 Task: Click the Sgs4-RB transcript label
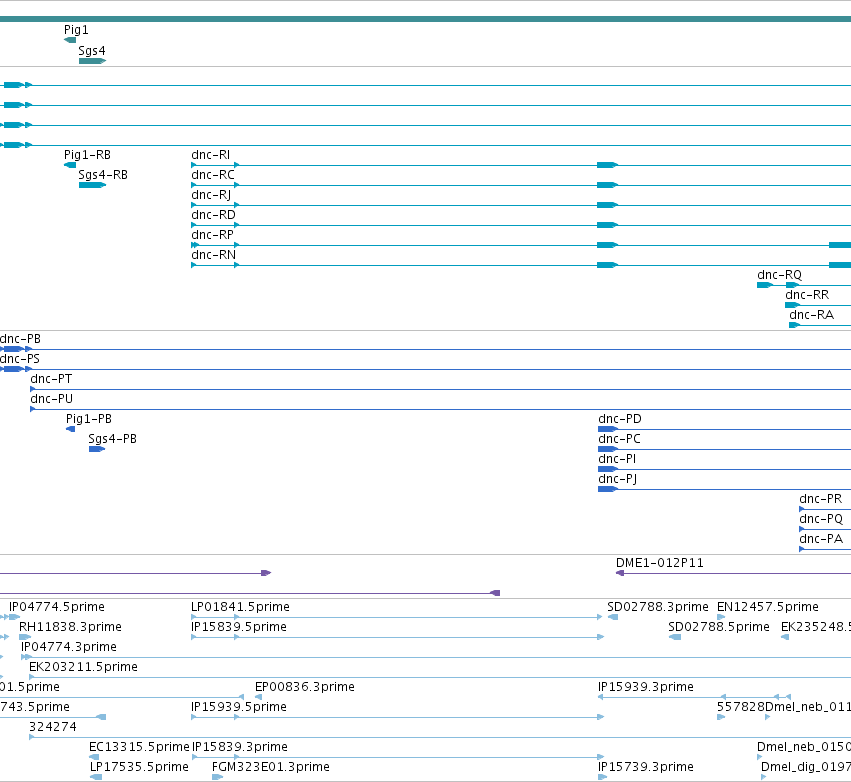pos(103,175)
